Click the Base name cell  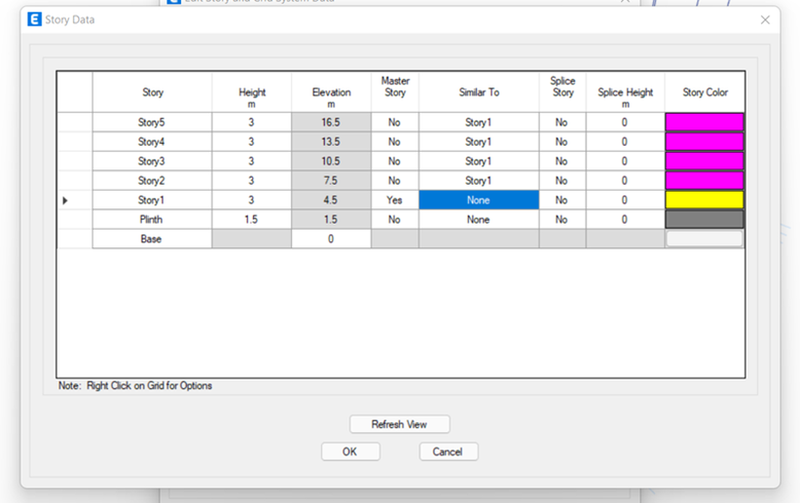tap(152, 239)
